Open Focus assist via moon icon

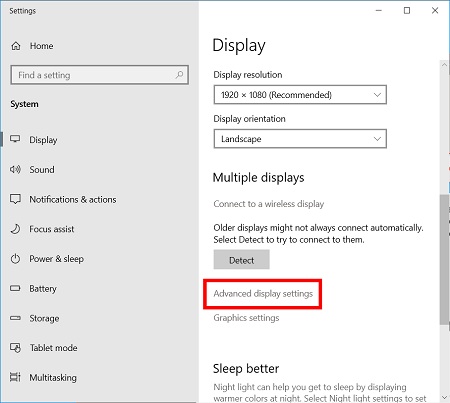pyautogui.click(x=15, y=229)
